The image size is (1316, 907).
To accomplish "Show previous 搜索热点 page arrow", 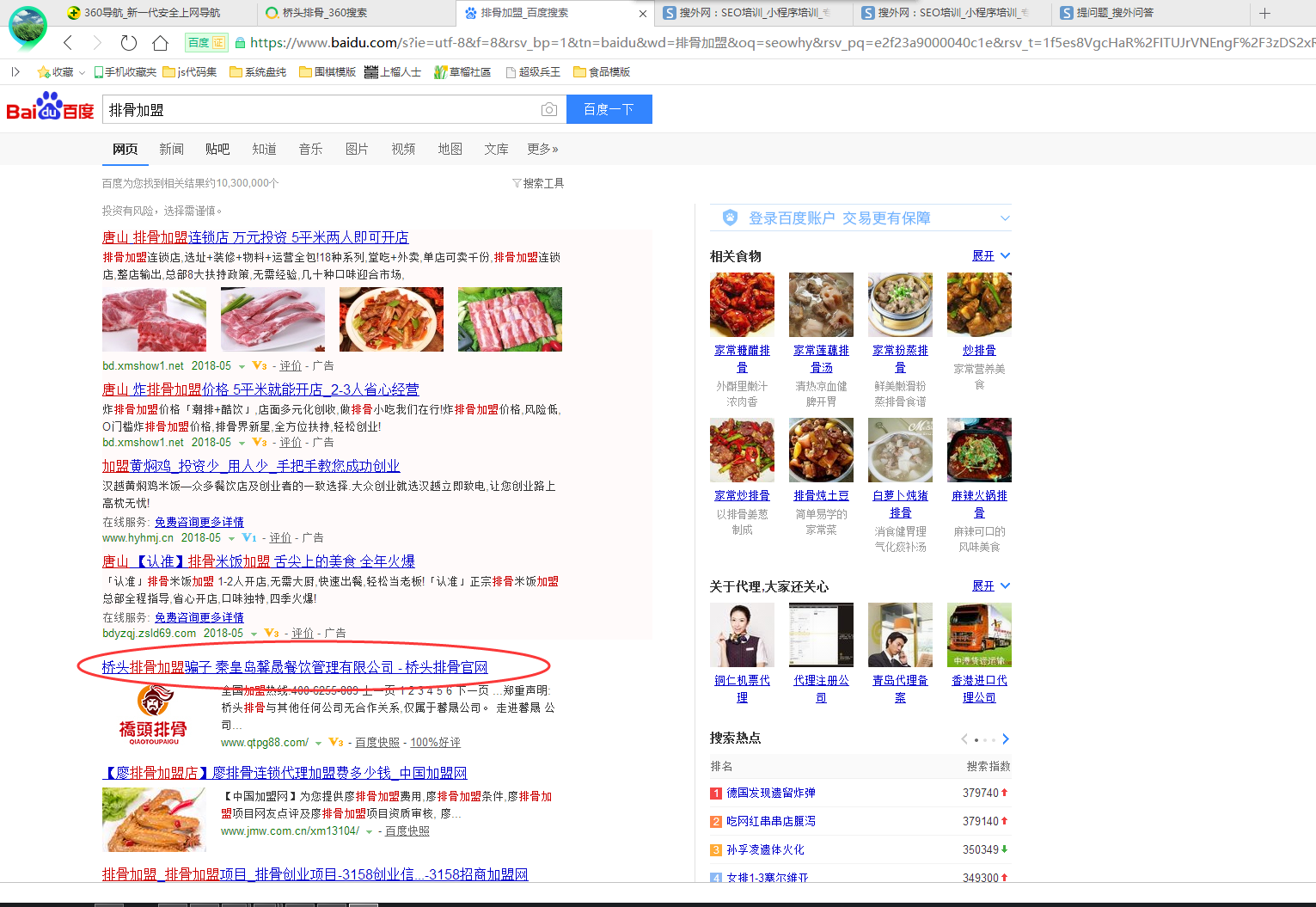I will 964,739.
